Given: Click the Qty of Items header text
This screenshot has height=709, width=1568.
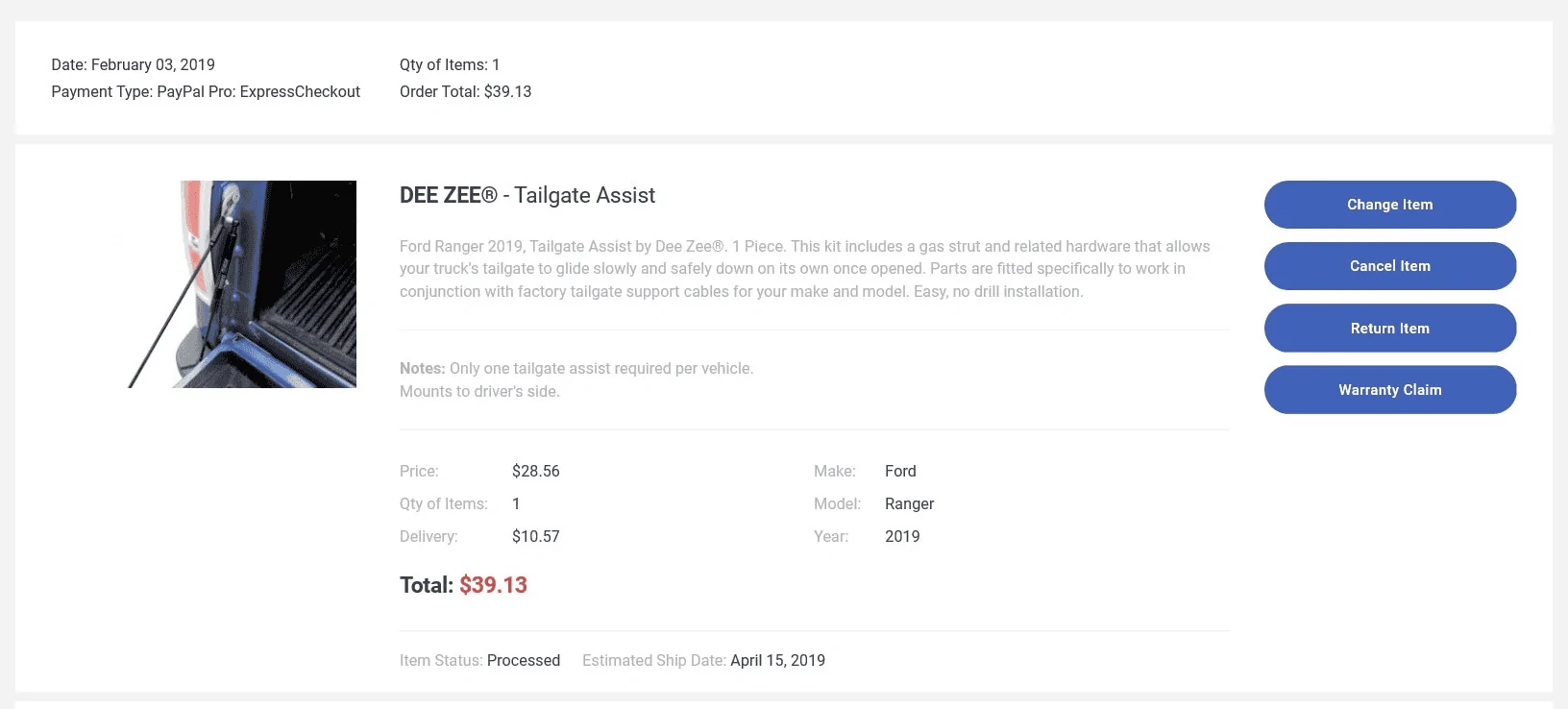Looking at the screenshot, I should 450,64.
